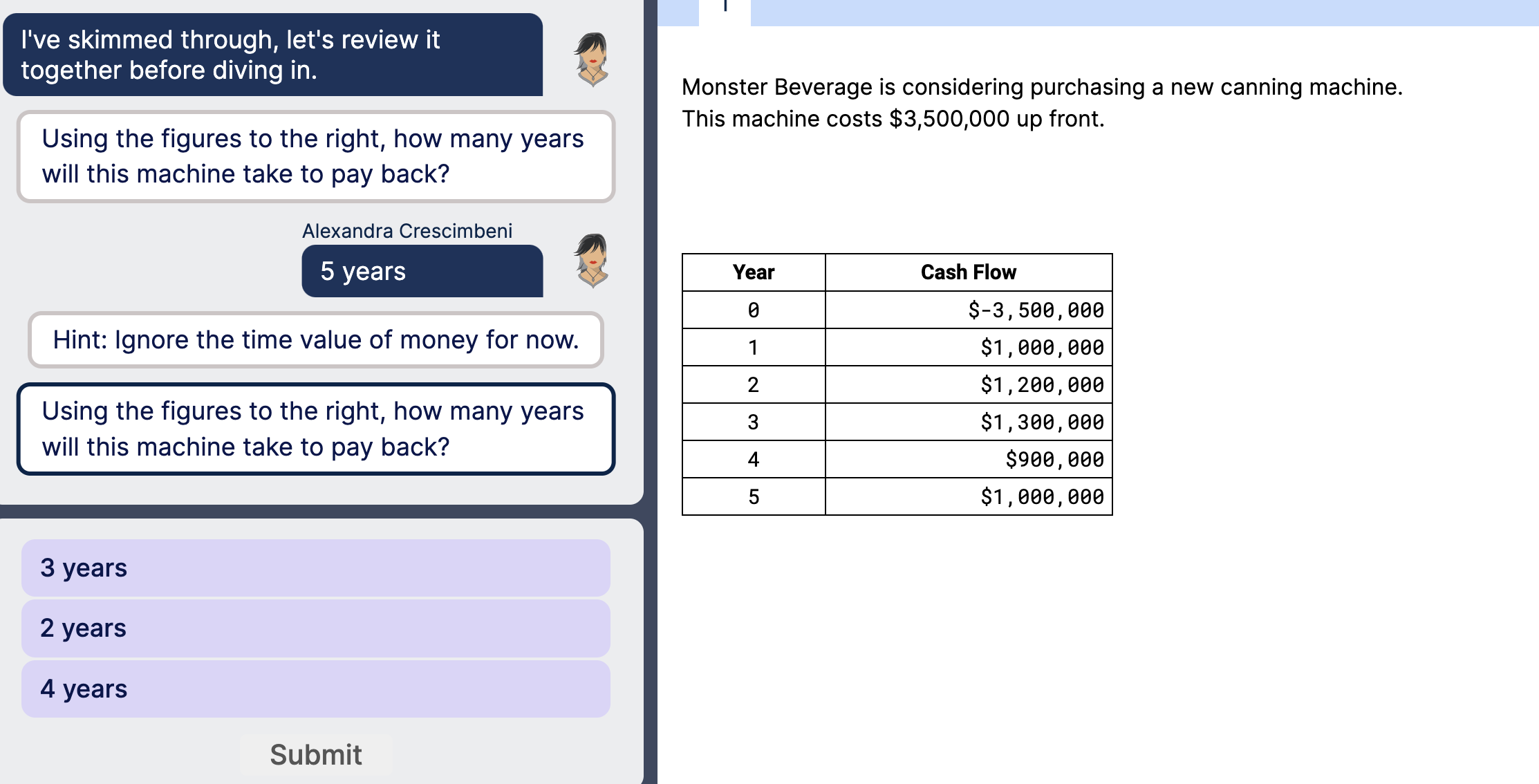Select the '3 years' answer option

316,568
